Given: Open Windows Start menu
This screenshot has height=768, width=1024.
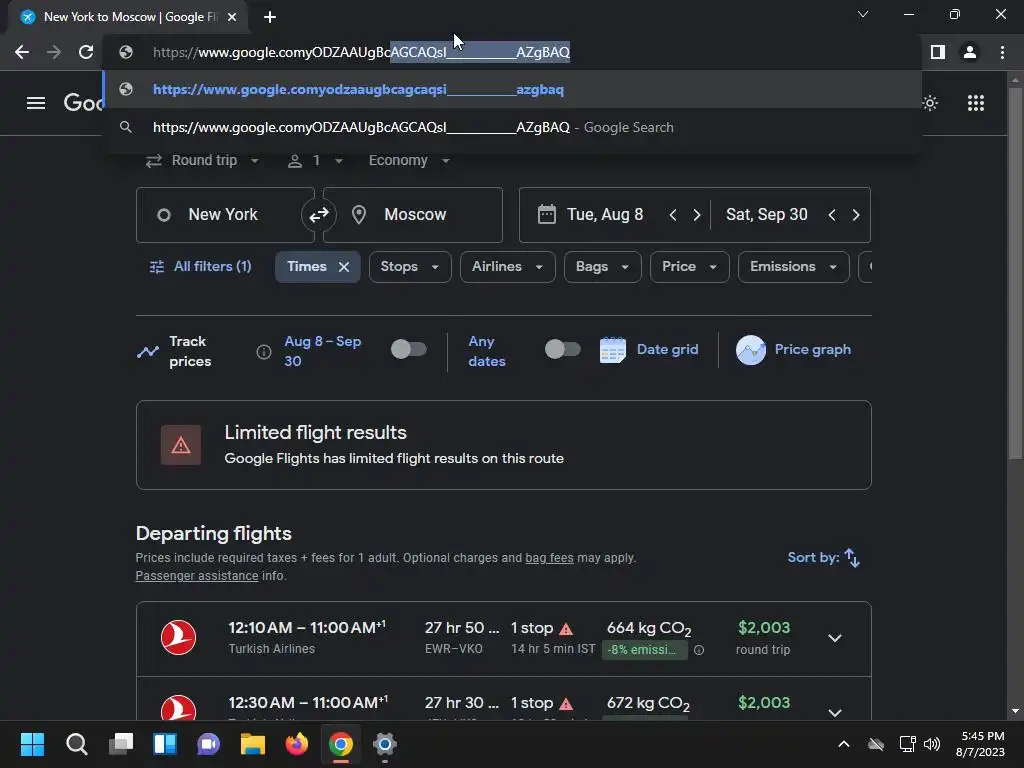Looking at the screenshot, I should pyautogui.click(x=32, y=744).
